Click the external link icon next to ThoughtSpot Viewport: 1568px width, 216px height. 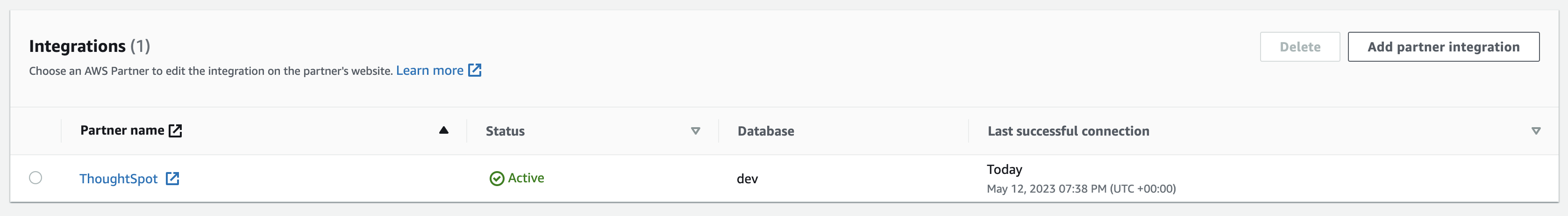[172, 178]
